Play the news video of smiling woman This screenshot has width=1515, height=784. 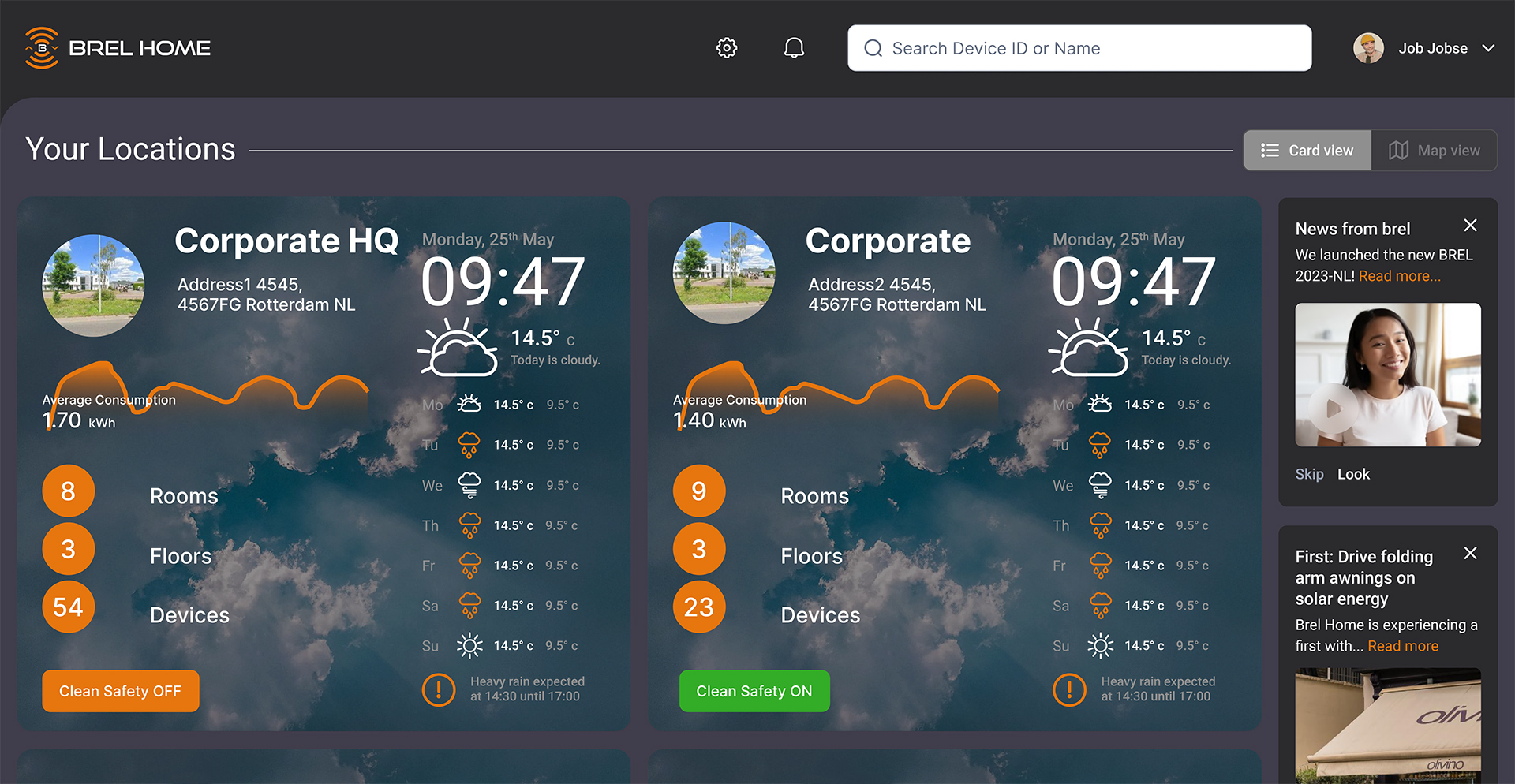1334,409
